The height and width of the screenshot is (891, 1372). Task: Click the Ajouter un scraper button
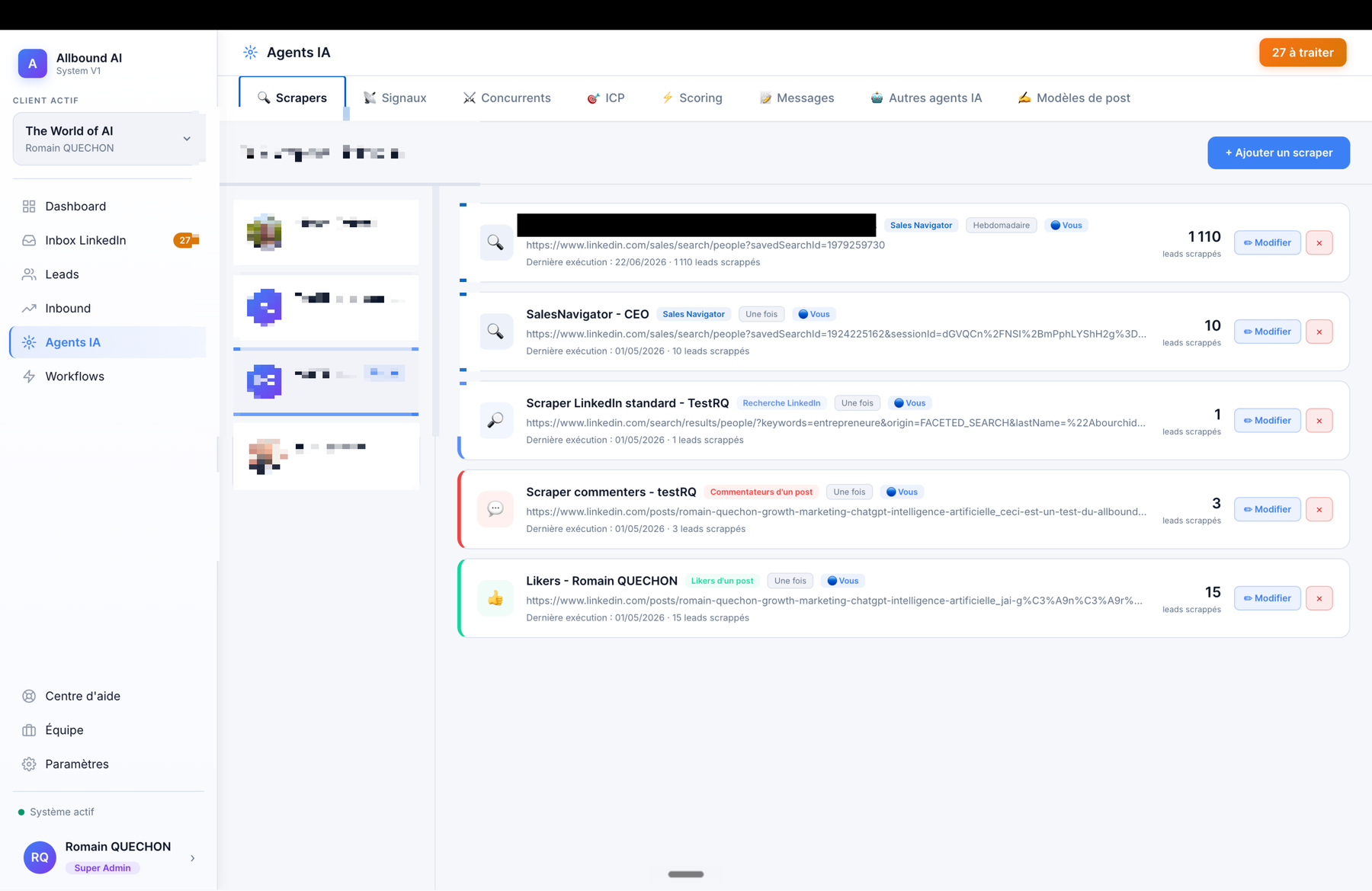1278,152
